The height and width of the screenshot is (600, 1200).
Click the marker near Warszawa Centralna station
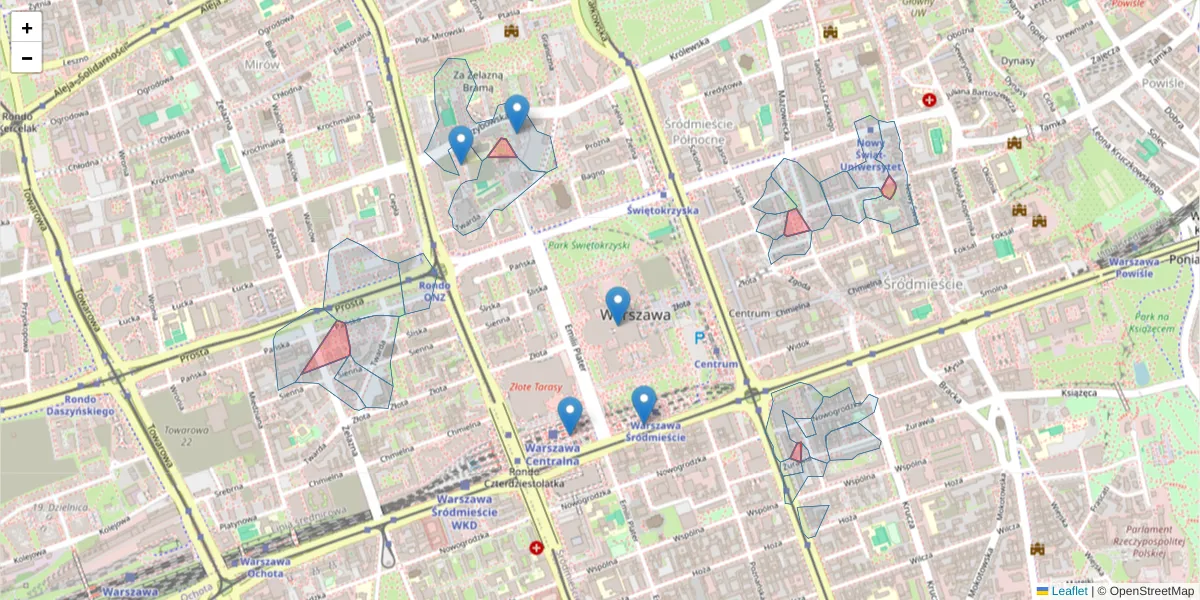[x=569, y=411]
